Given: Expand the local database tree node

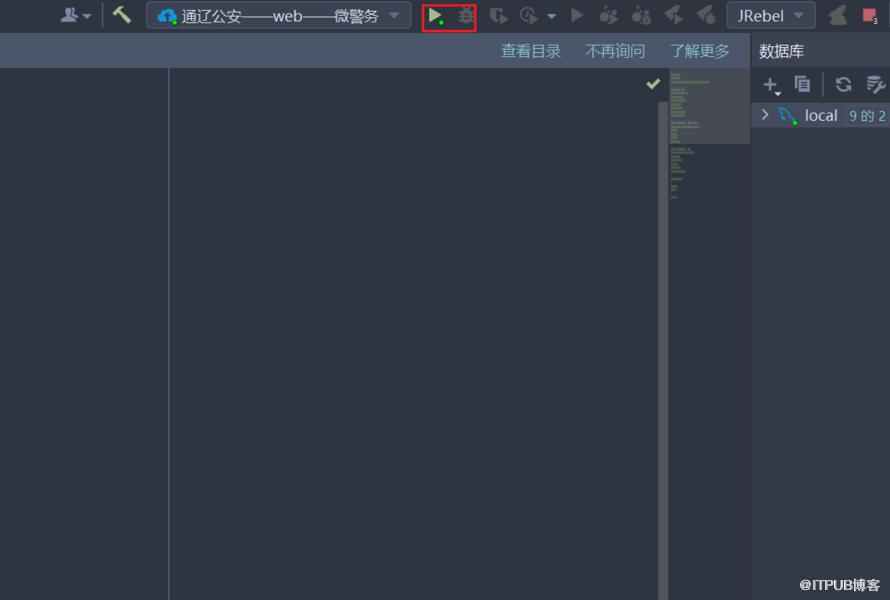Looking at the screenshot, I should [x=765, y=115].
